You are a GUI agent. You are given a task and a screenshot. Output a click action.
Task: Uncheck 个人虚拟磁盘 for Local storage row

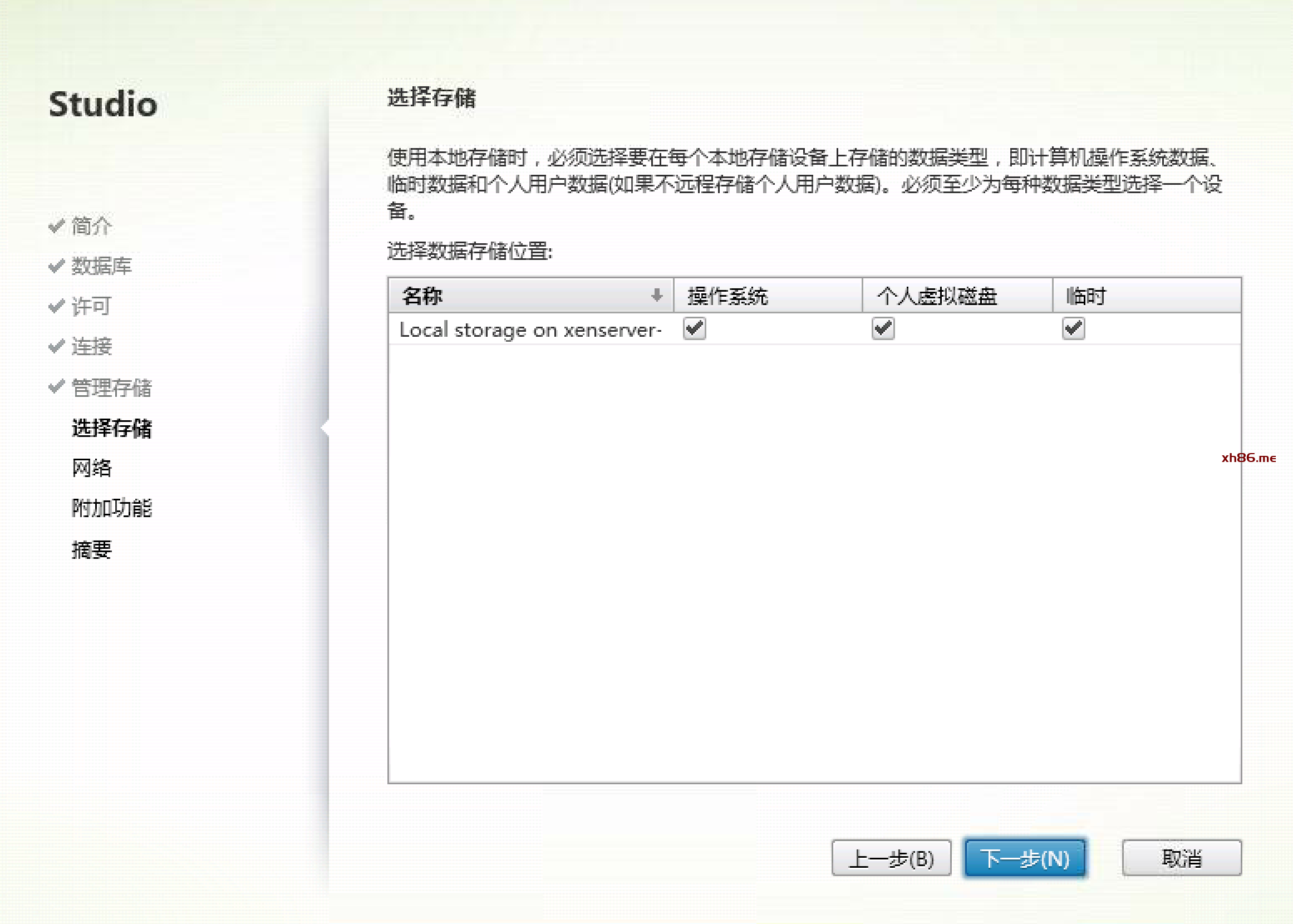pyautogui.click(x=883, y=328)
